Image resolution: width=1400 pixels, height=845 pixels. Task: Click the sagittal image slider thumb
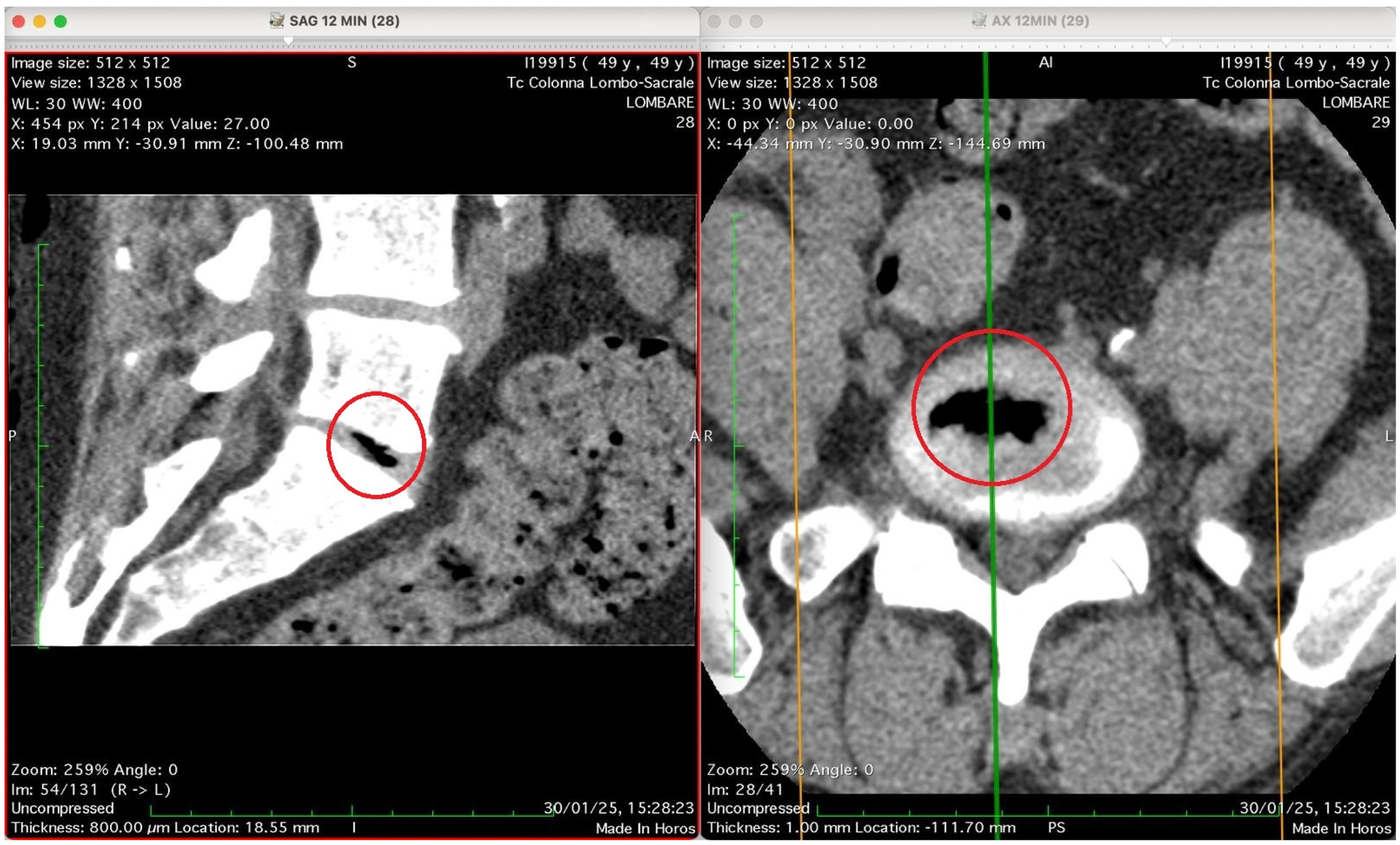[288, 41]
